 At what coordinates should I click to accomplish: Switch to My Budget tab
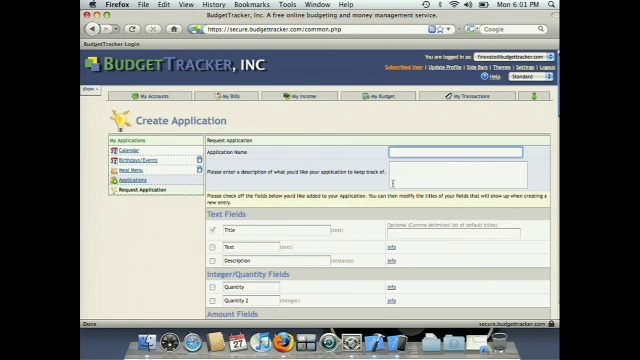[x=378, y=96]
